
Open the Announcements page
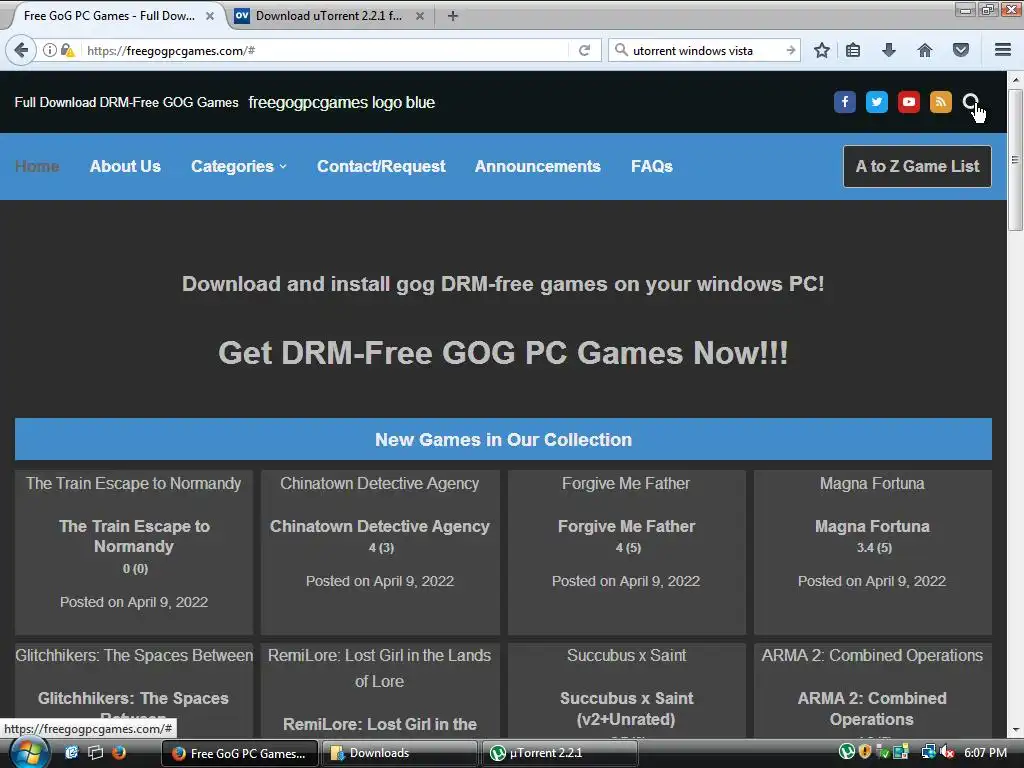pyautogui.click(x=537, y=167)
